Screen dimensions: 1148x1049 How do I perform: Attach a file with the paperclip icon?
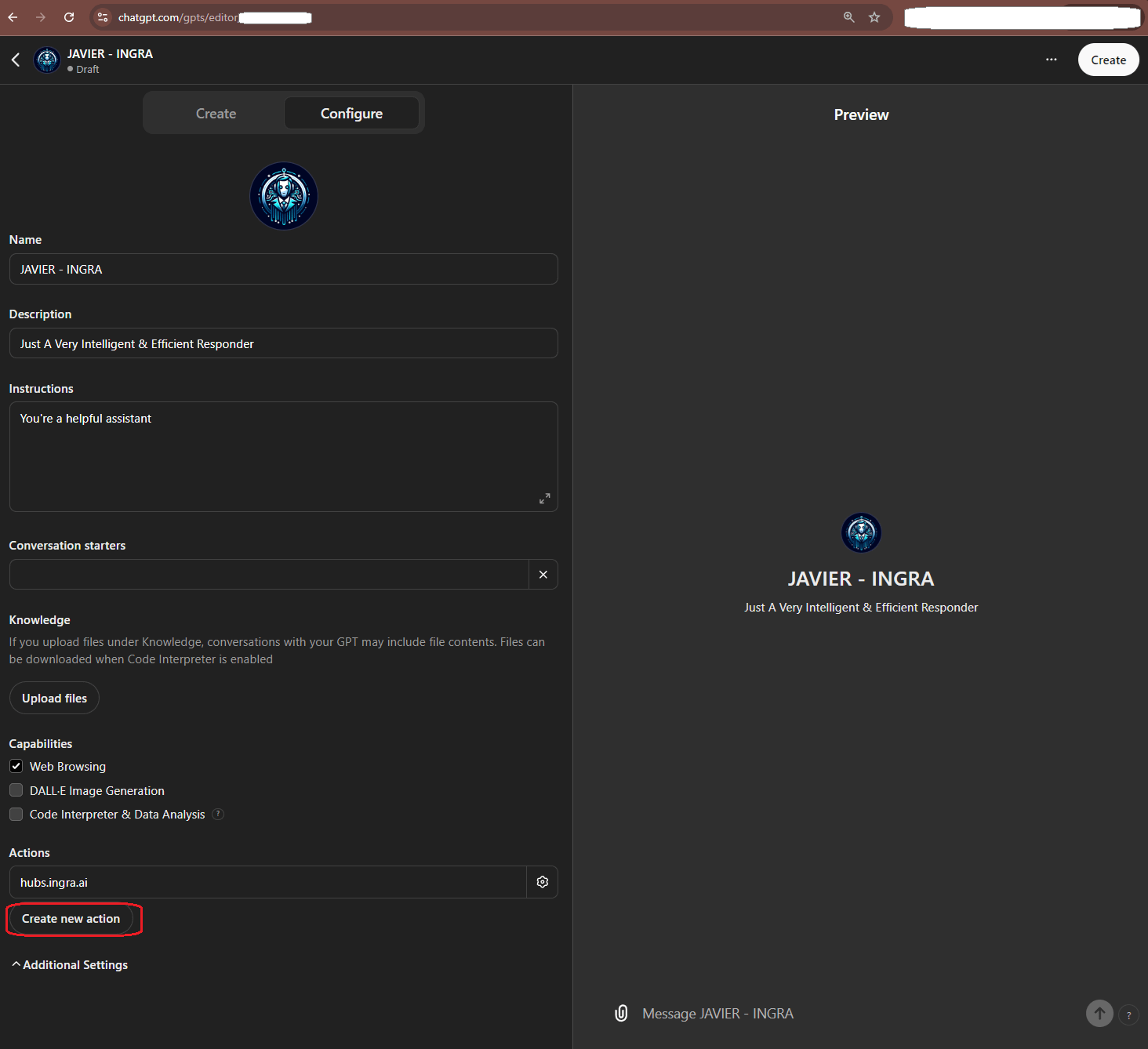(621, 1013)
